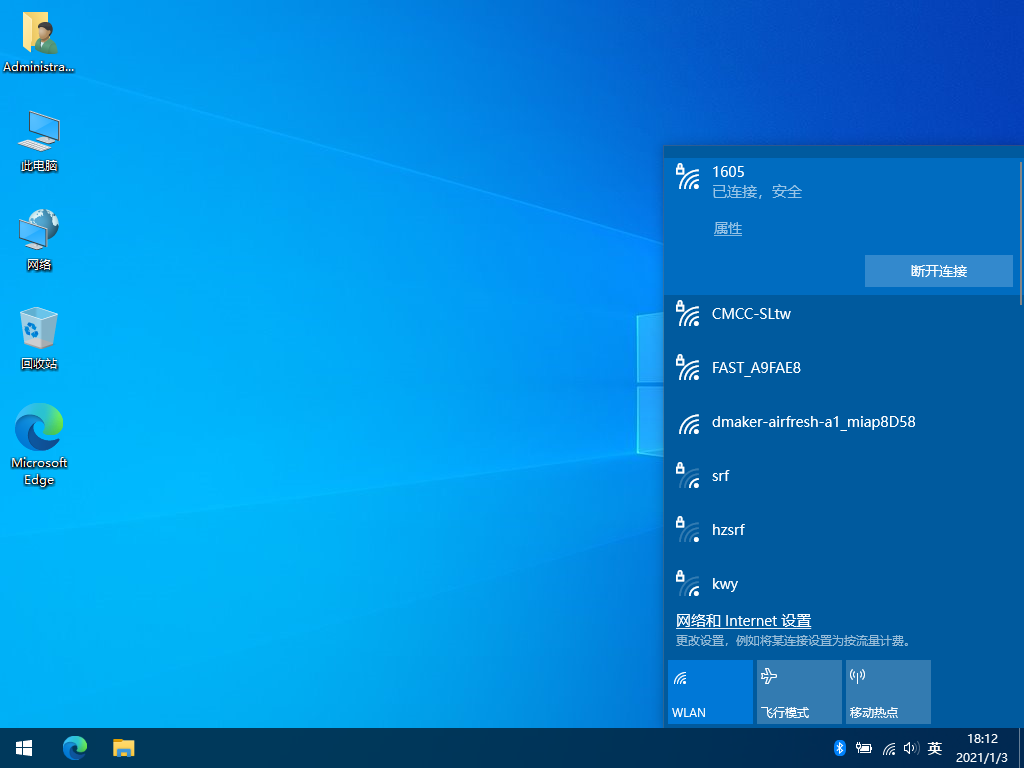Click the battery power tray icon
The width and height of the screenshot is (1024, 768).
pos(863,748)
